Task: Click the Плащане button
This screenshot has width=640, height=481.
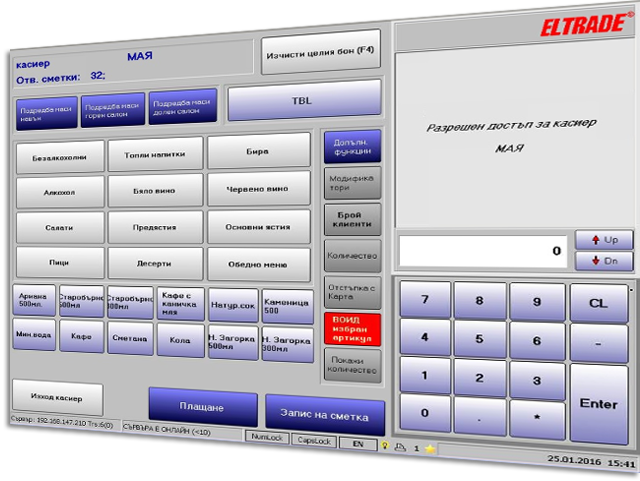Action: 203,407
